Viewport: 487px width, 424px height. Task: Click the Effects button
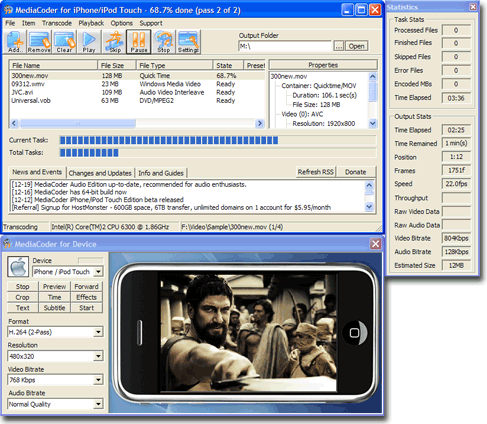(x=86, y=297)
